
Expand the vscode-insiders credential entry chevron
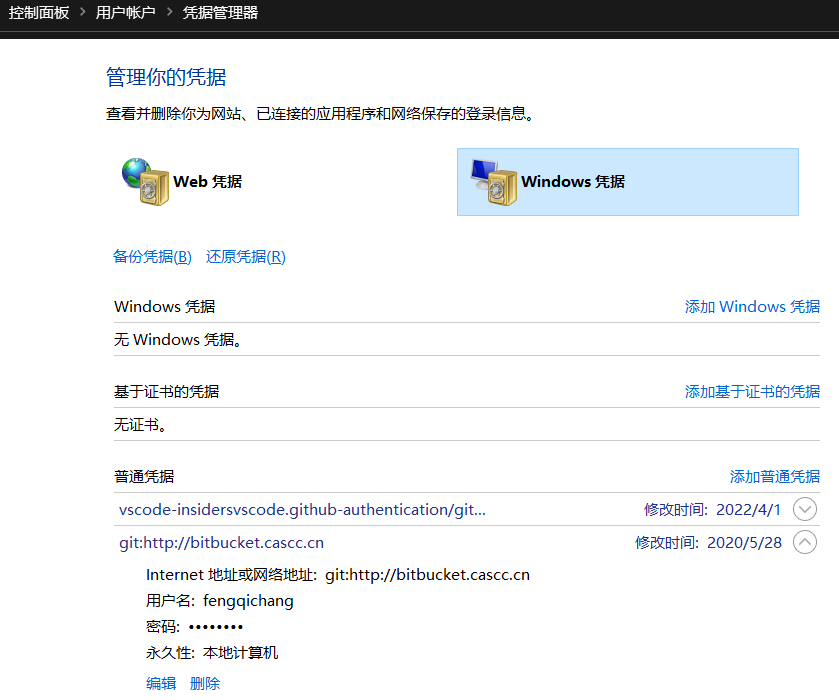click(x=804, y=509)
